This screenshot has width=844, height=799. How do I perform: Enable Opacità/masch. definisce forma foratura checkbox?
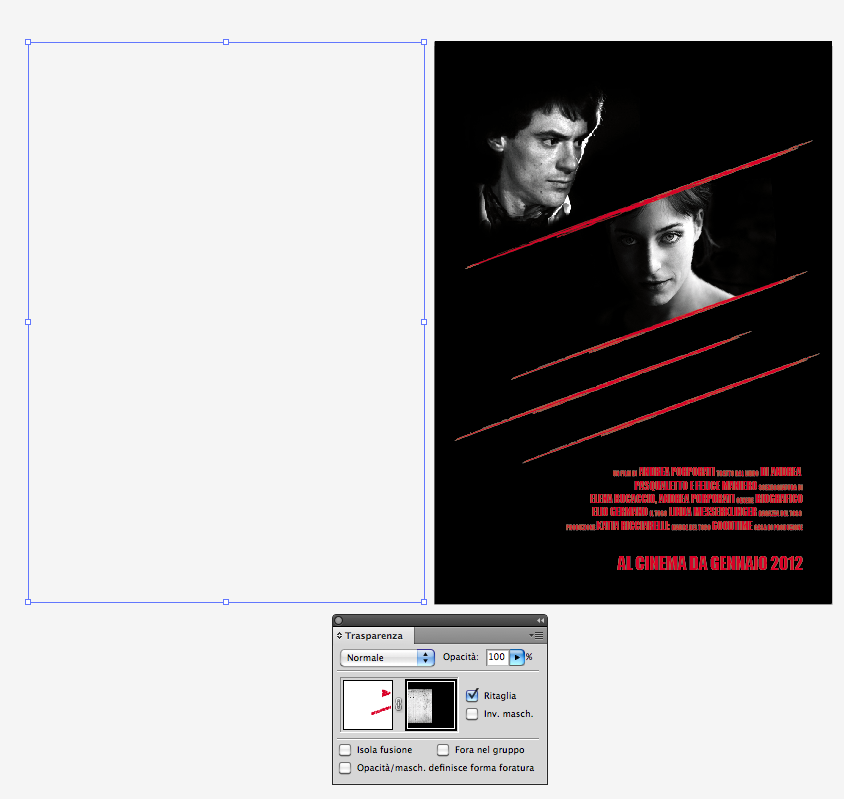[345, 768]
